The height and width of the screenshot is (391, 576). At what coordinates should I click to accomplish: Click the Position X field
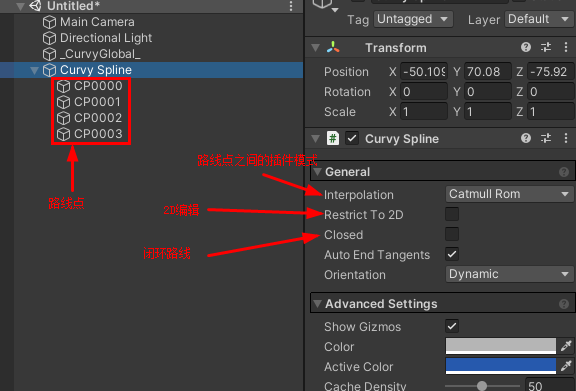424,71
